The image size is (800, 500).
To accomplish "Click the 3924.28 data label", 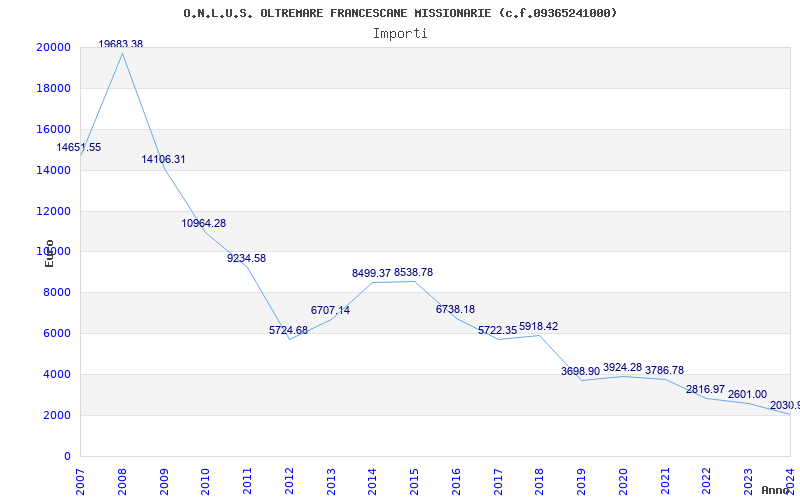I will click(x=622, y=367).
